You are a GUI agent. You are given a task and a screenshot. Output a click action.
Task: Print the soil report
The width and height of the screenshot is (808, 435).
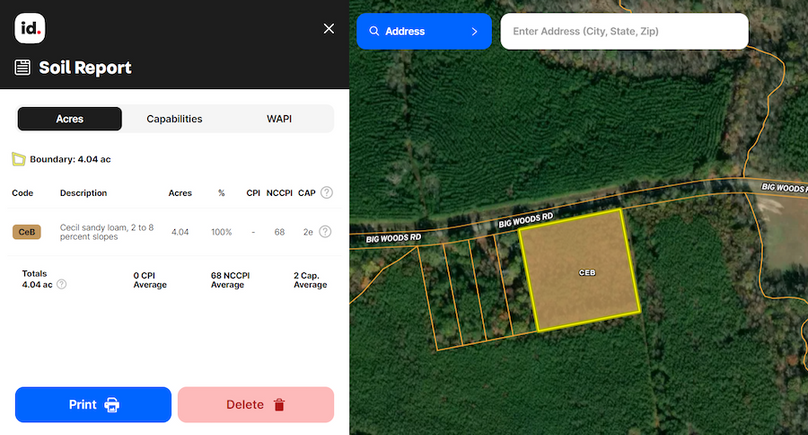tap(93, 405)
